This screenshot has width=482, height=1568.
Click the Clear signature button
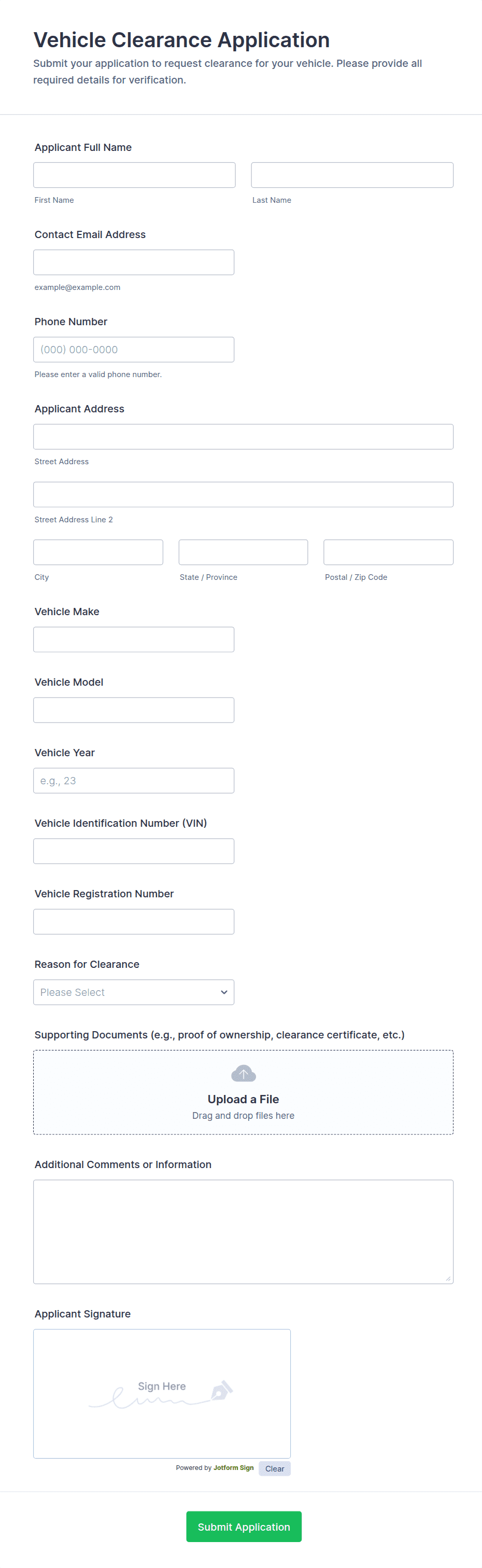[275, 1469]
